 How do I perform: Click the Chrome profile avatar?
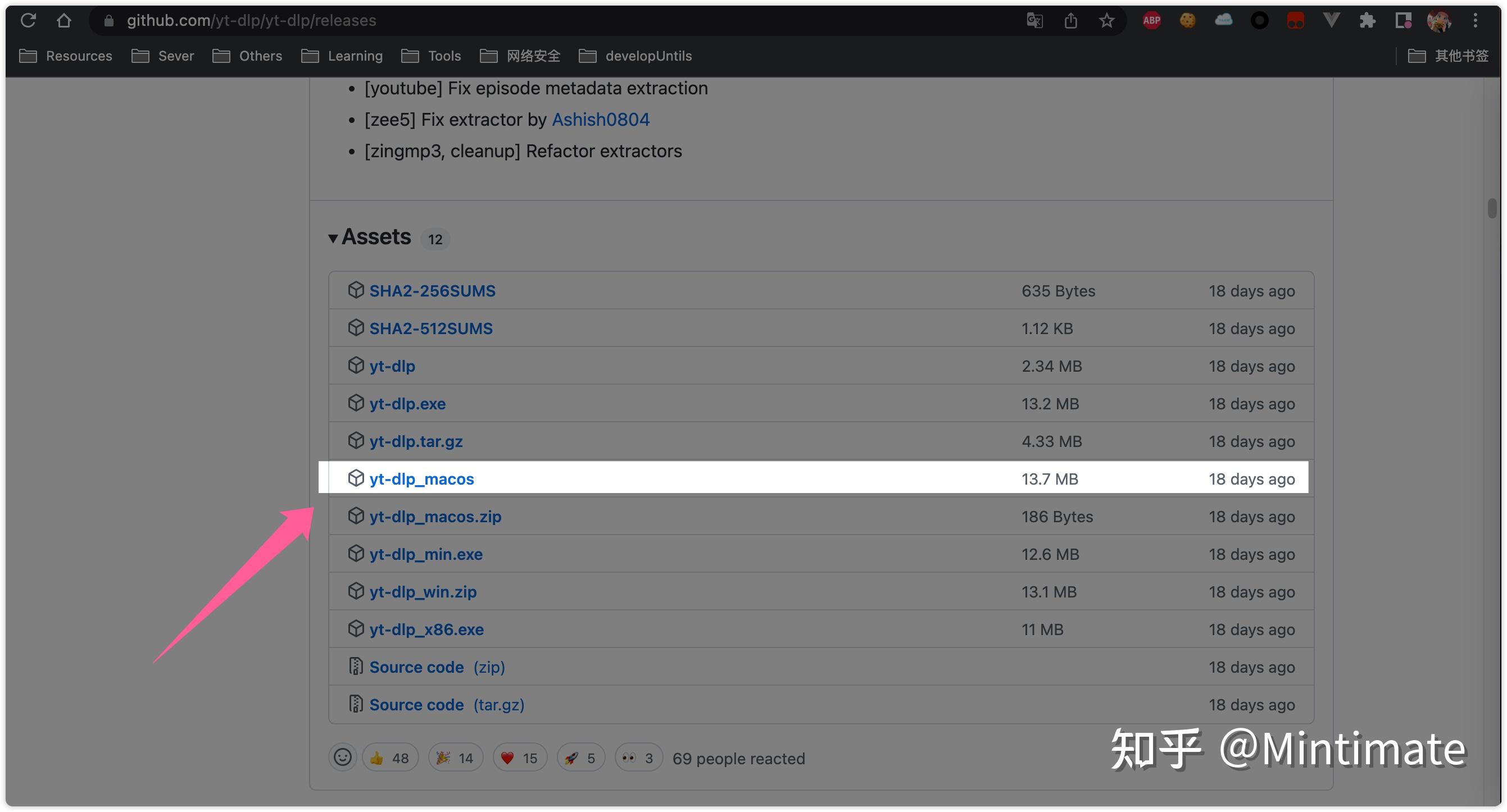pyautogui.click(x=1440, y=20)
